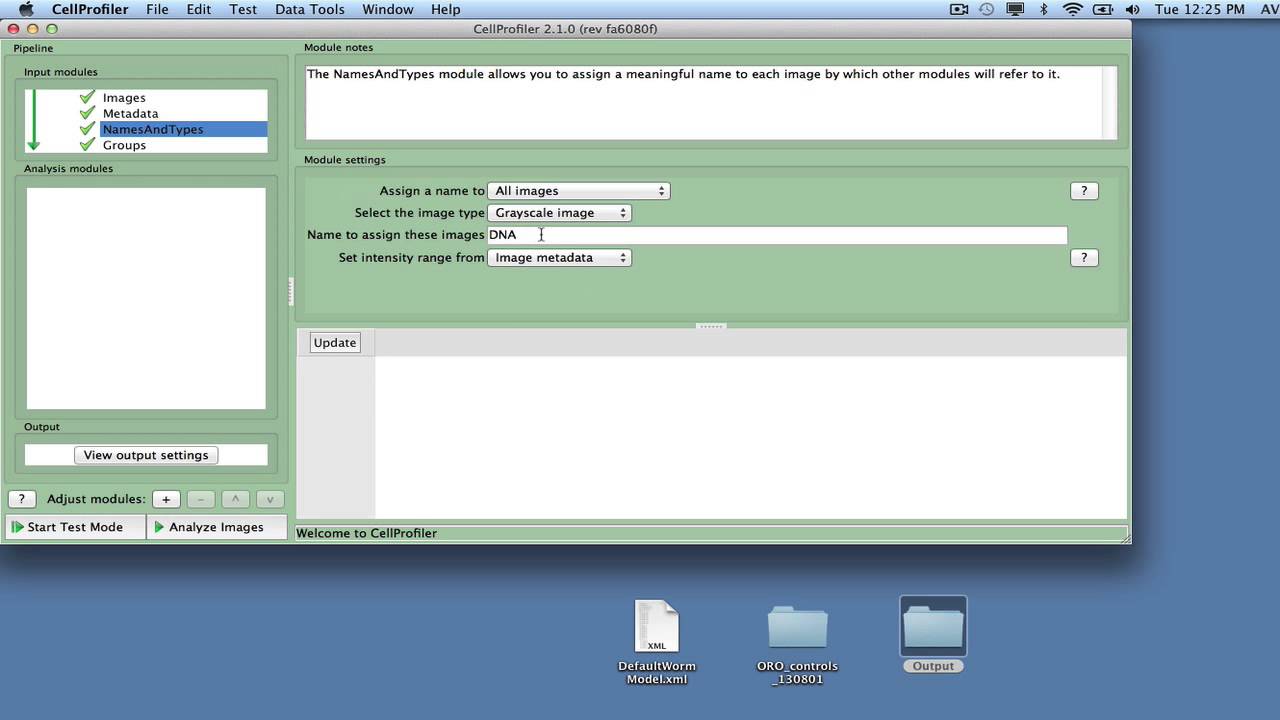Click the 'Welcome to CellProfiler' status bar text
This screenshot has width=1280, height=720.
(367, 533)
